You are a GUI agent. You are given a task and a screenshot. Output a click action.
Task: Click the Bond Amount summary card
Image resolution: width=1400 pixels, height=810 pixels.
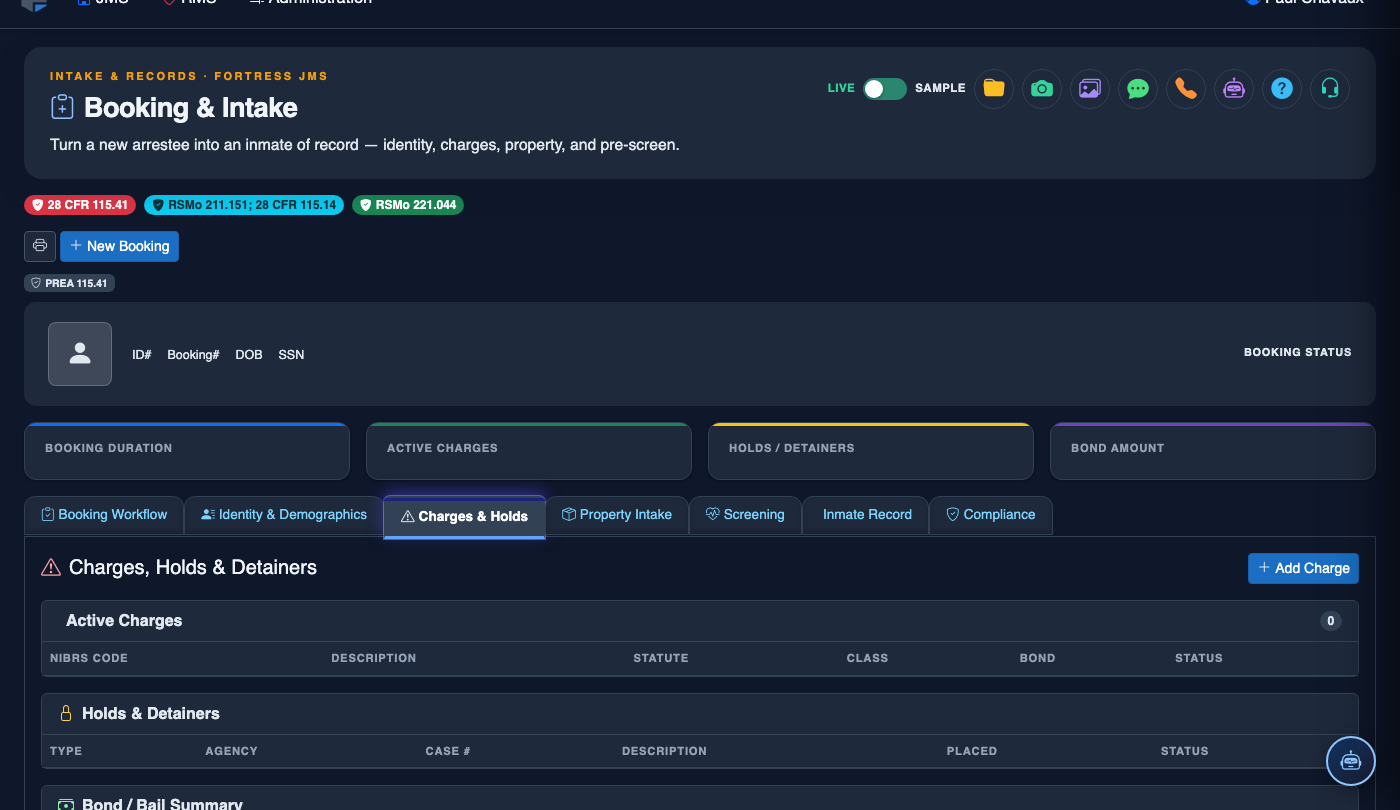click(1213, 451)
